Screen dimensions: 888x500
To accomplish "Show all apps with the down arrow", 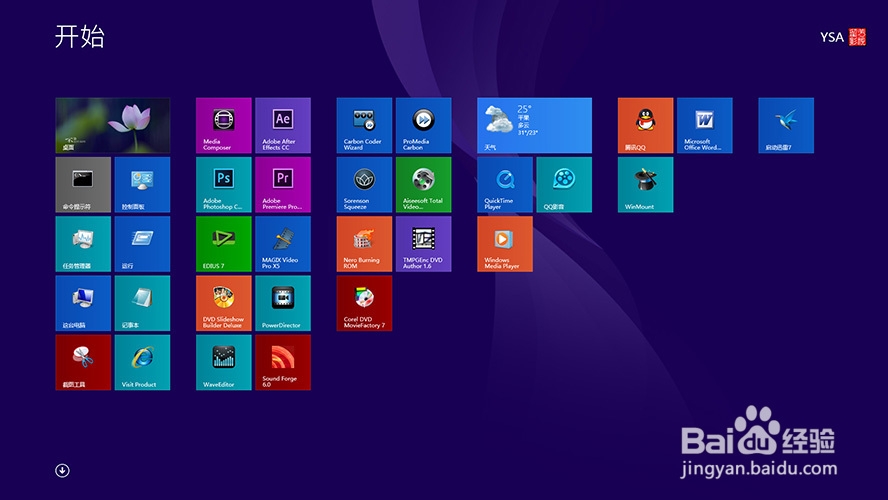I will pyautogui.click(x=62, y=471).
